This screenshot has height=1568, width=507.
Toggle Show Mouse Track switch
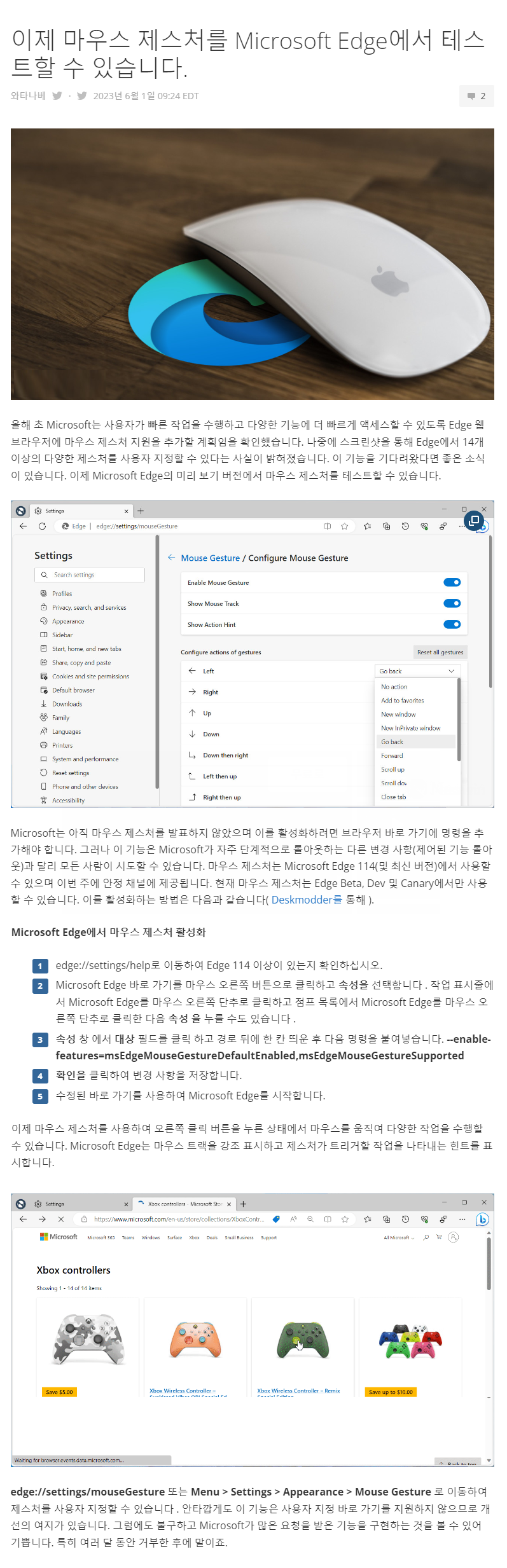[x=452, y=603]
